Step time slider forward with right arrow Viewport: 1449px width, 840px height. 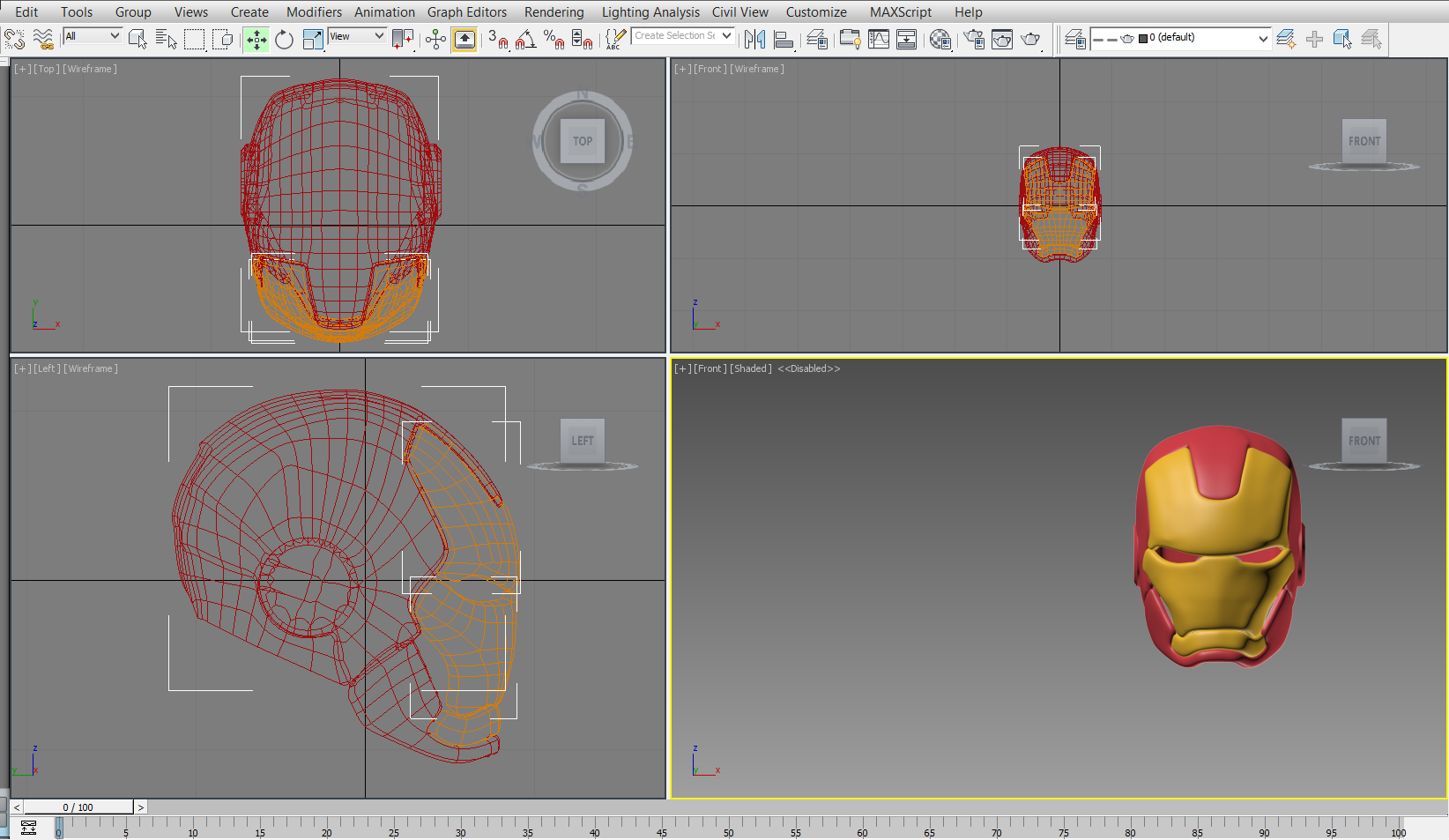click(140, 807)
